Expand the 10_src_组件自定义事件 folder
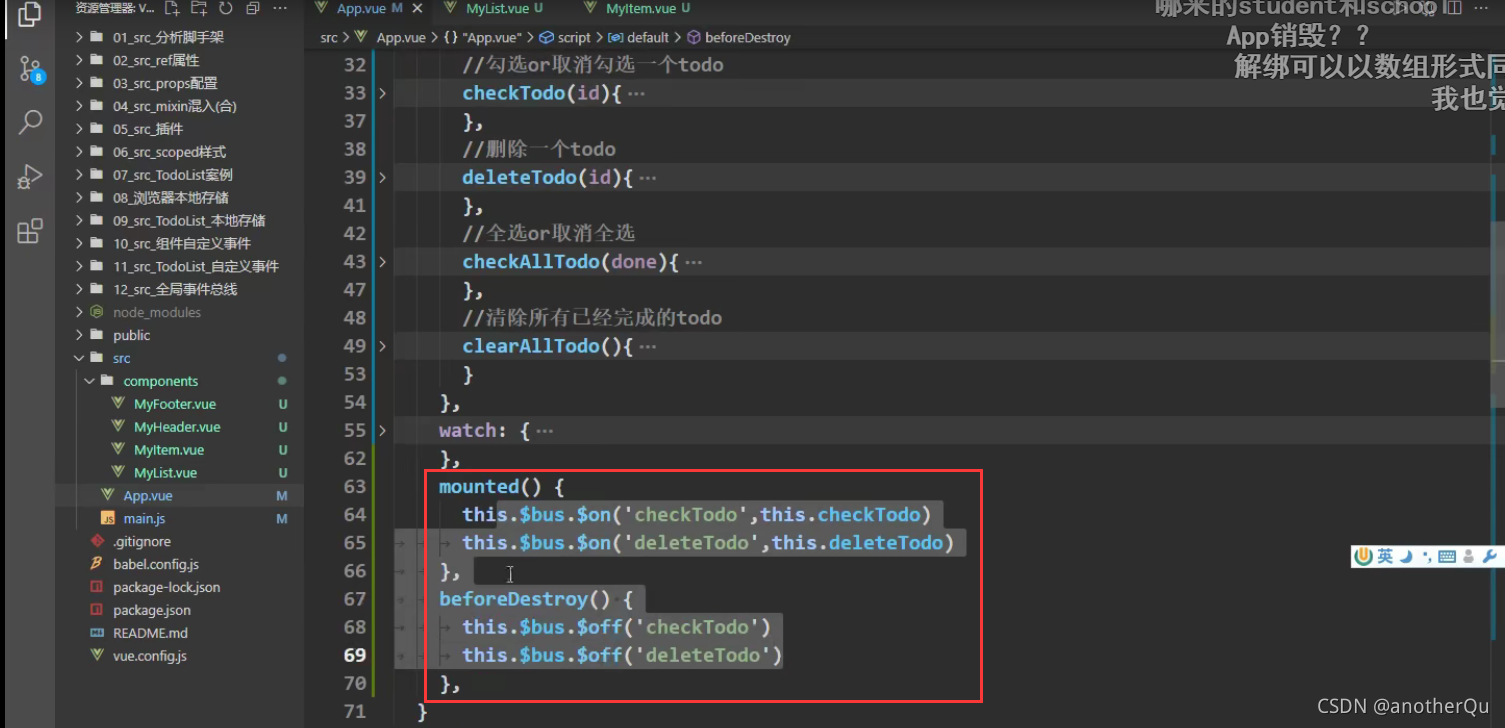The width and height of the screenshot is (1505, 728). click(x=180, y=243)
